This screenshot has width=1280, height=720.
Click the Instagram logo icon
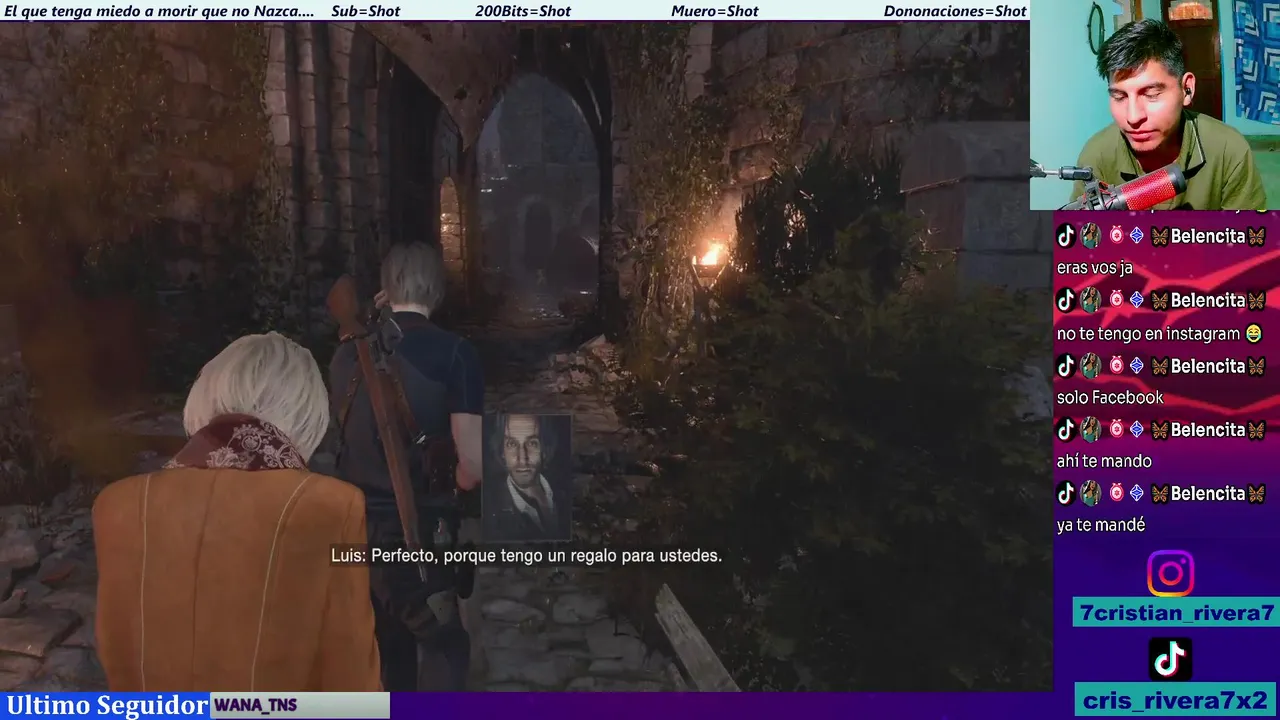click(x=1170, y=574)
